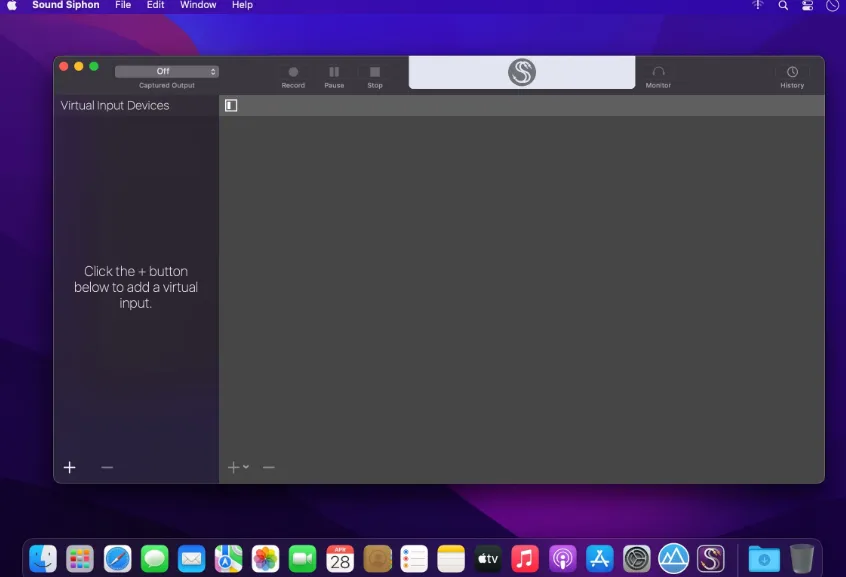Viewport: 846px width, 577px height.
Task: Open Maps from the Dock
Action: pyautogui.click(x=228, y=559)
